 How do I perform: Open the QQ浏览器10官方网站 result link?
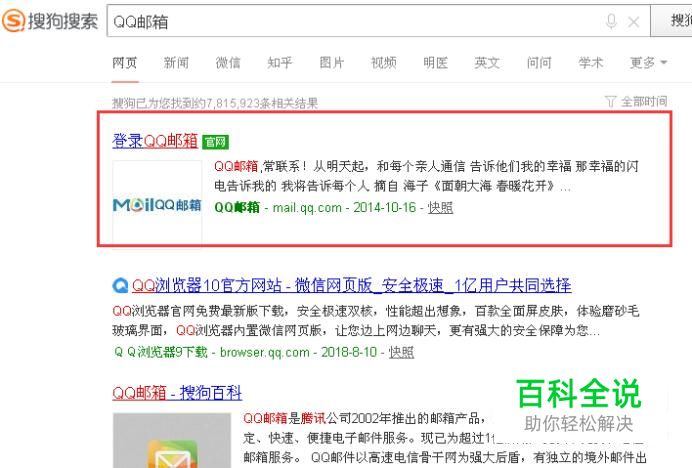click(x=351, y=286)
